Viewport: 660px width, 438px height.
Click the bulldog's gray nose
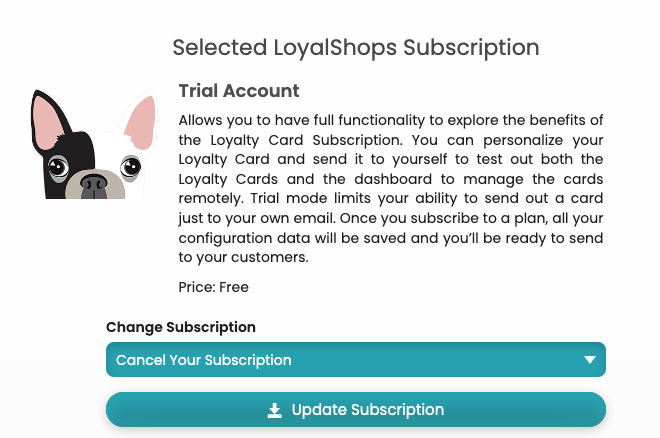(94, 185)
